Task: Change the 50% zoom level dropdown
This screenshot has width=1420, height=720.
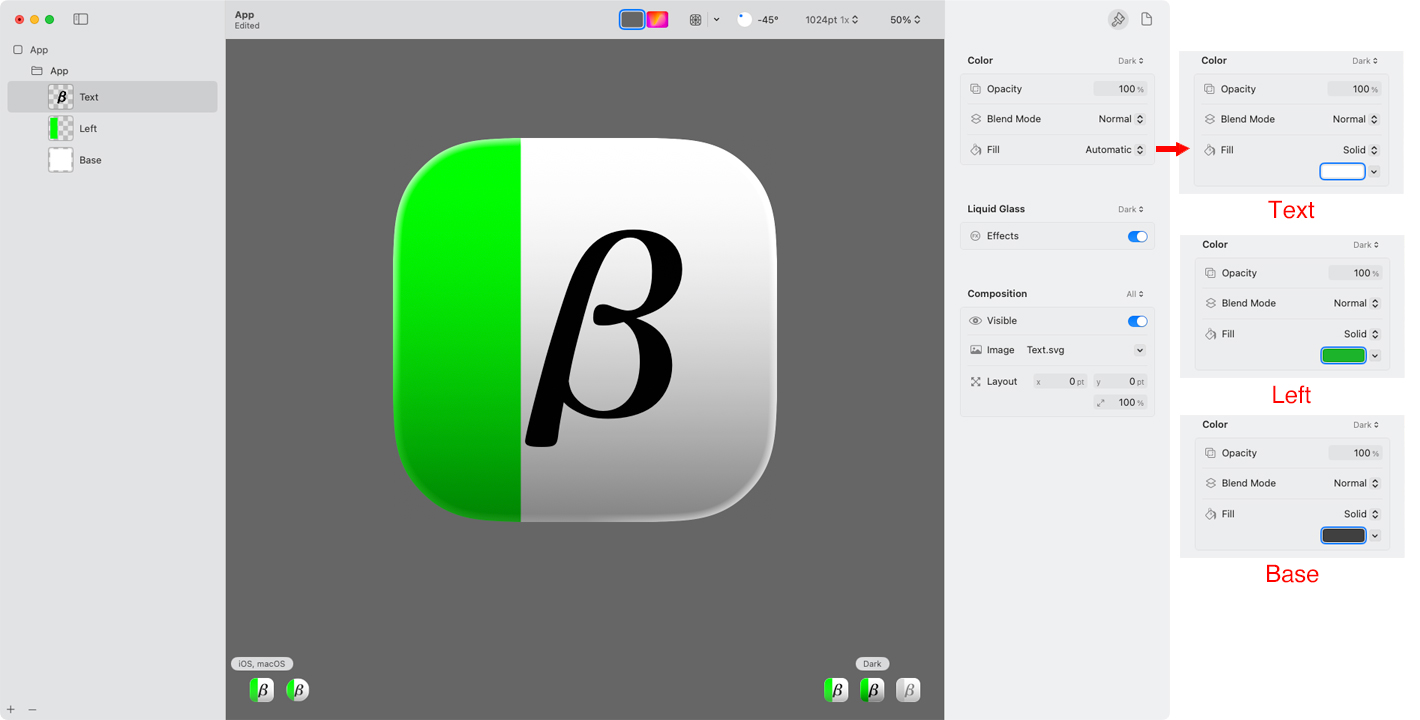Action: click(905, 20)
